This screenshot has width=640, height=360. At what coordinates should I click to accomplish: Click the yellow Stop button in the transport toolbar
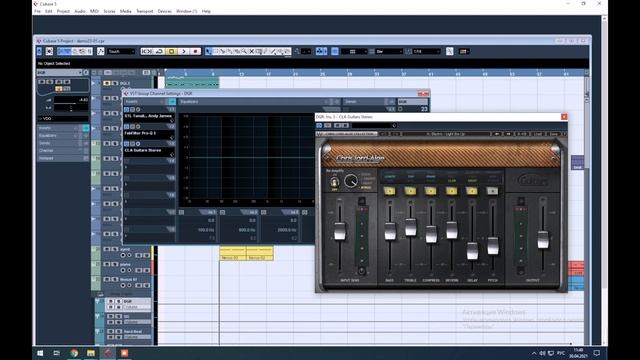[172, 51]
